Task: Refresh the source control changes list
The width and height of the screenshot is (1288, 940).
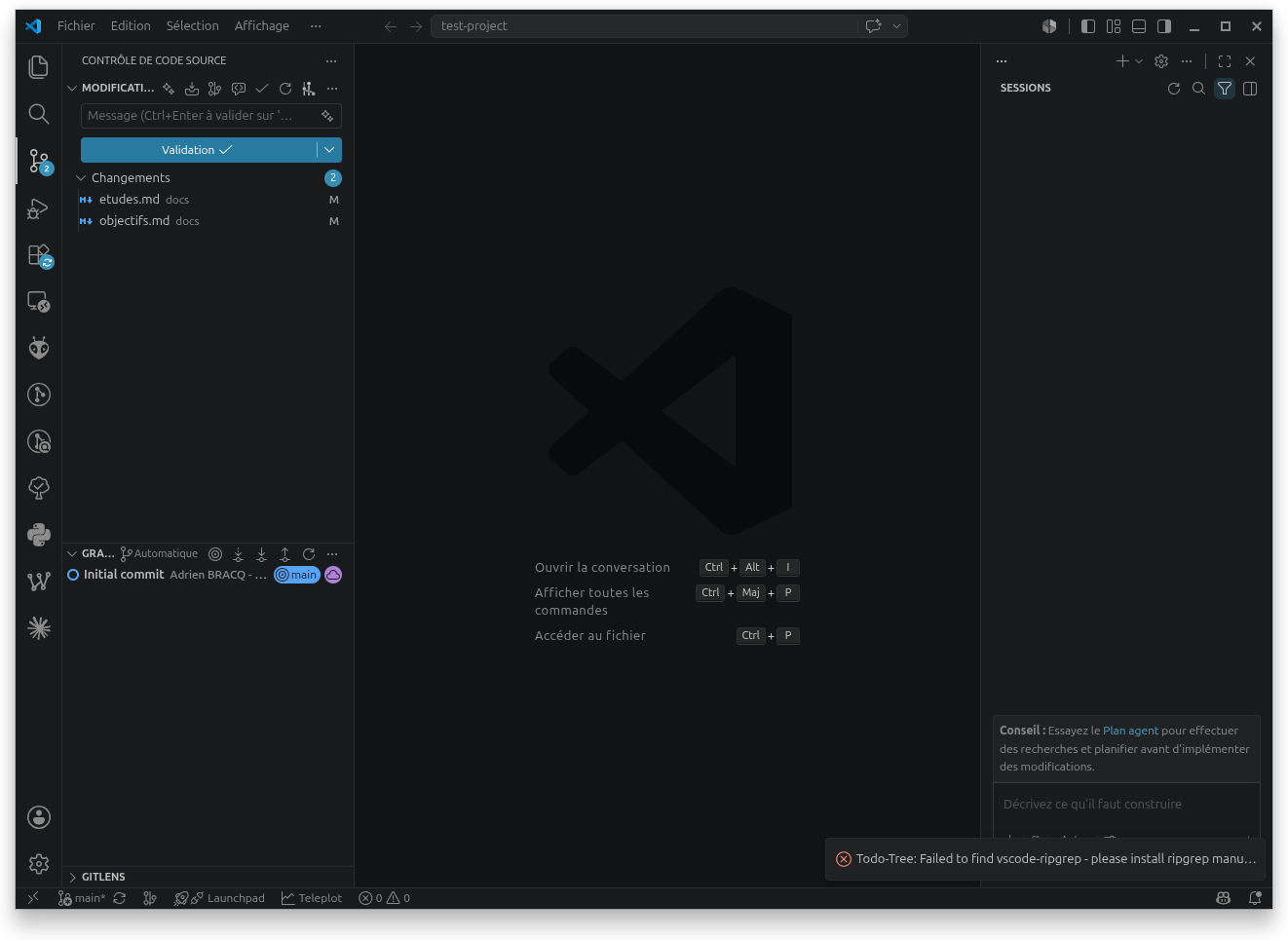Action: [285, 89]
